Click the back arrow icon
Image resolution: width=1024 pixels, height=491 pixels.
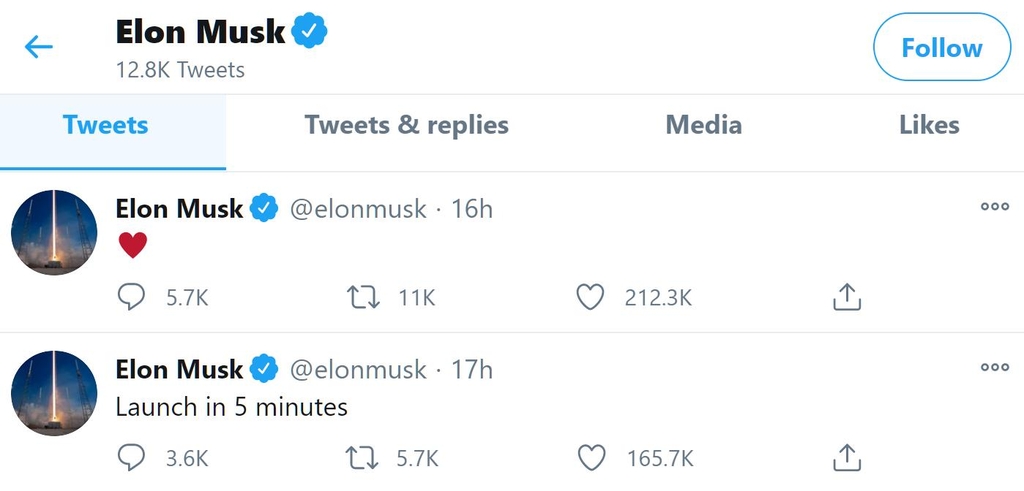tap(39, 47)
